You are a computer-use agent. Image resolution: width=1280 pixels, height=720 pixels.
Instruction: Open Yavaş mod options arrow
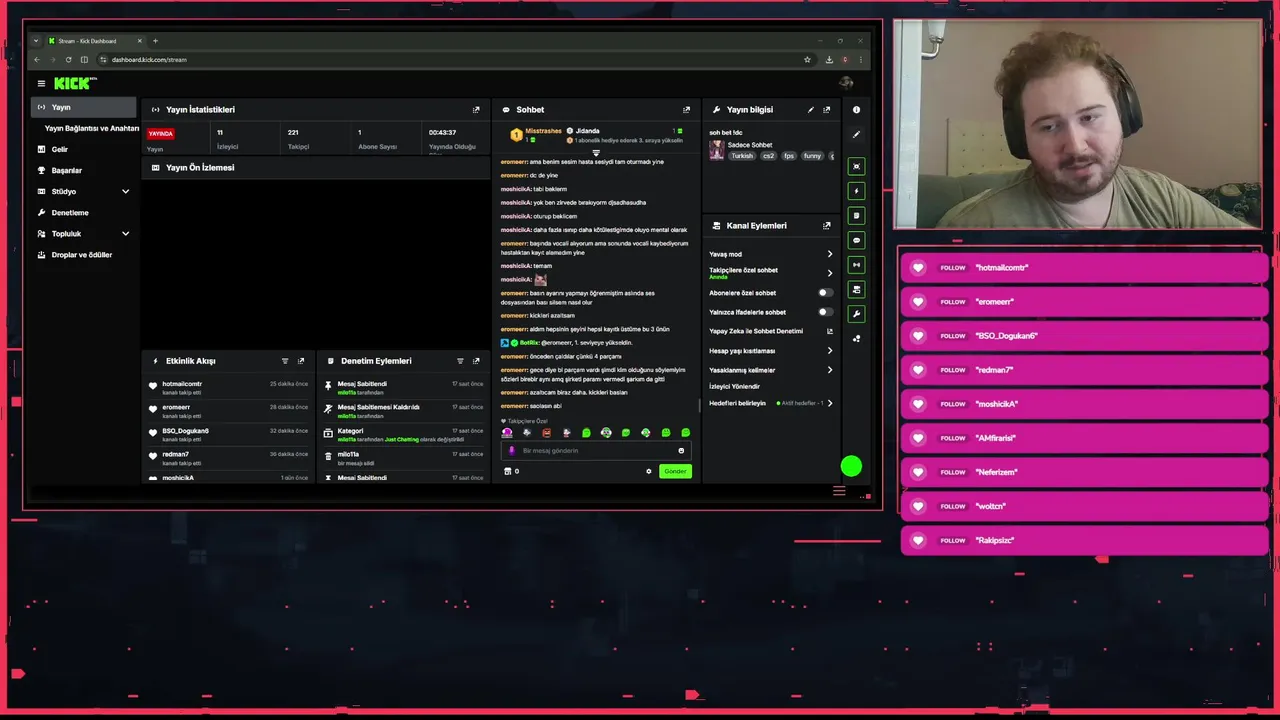pos(829,254)
